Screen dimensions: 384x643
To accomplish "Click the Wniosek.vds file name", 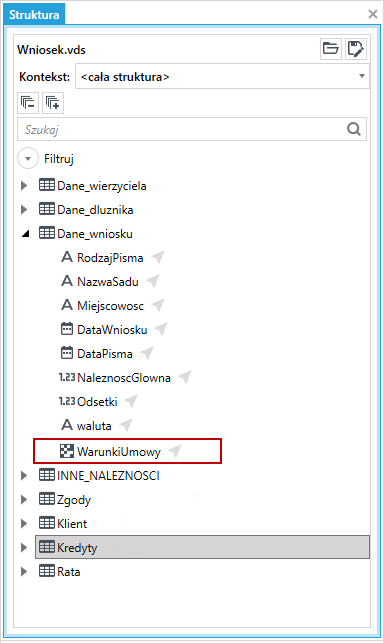I will [51, 50].
